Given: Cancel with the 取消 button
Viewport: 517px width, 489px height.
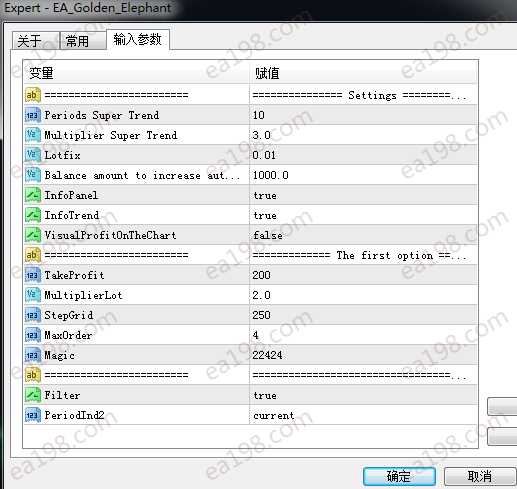Looking at the screenshot, I should coord(480,476).
